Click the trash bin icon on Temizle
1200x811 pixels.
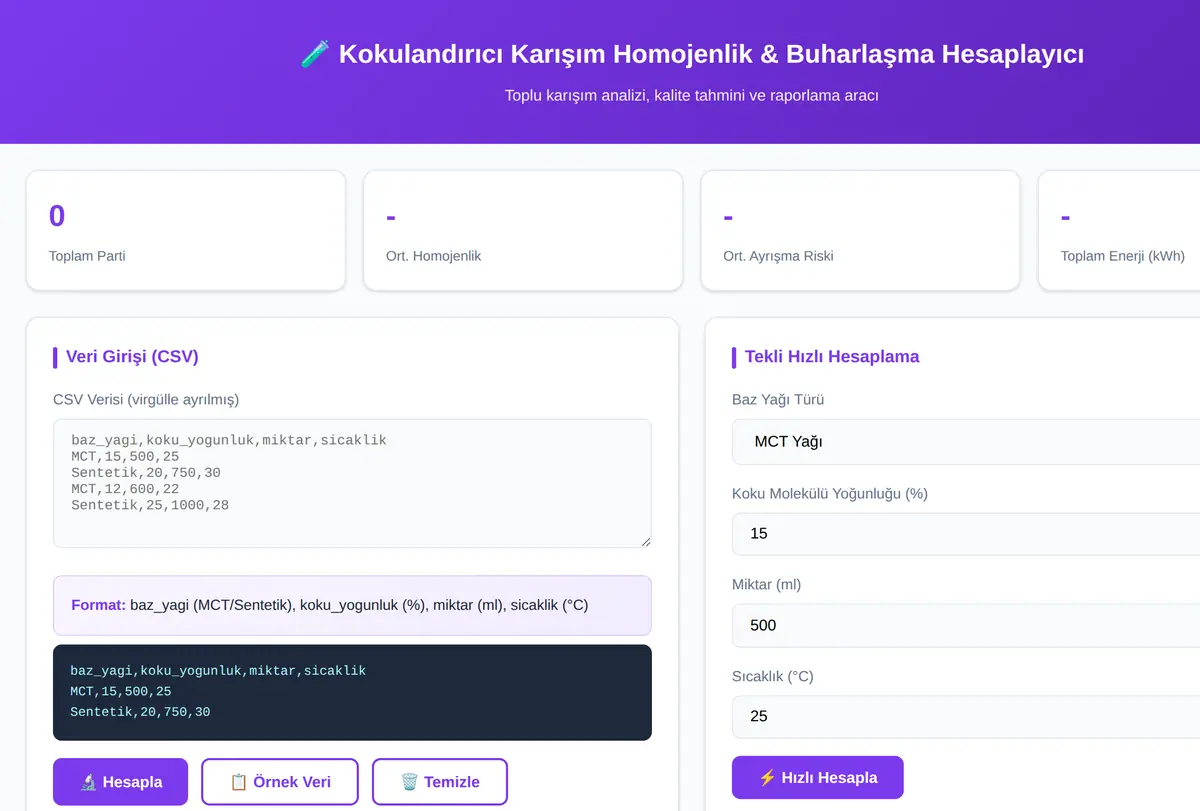coord(409,782)
